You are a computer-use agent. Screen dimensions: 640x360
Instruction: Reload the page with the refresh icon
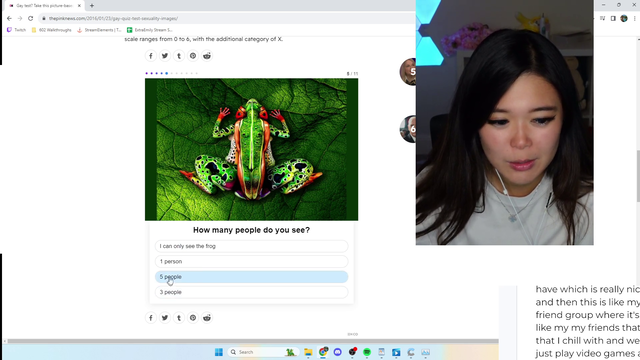tap(30, 18)
